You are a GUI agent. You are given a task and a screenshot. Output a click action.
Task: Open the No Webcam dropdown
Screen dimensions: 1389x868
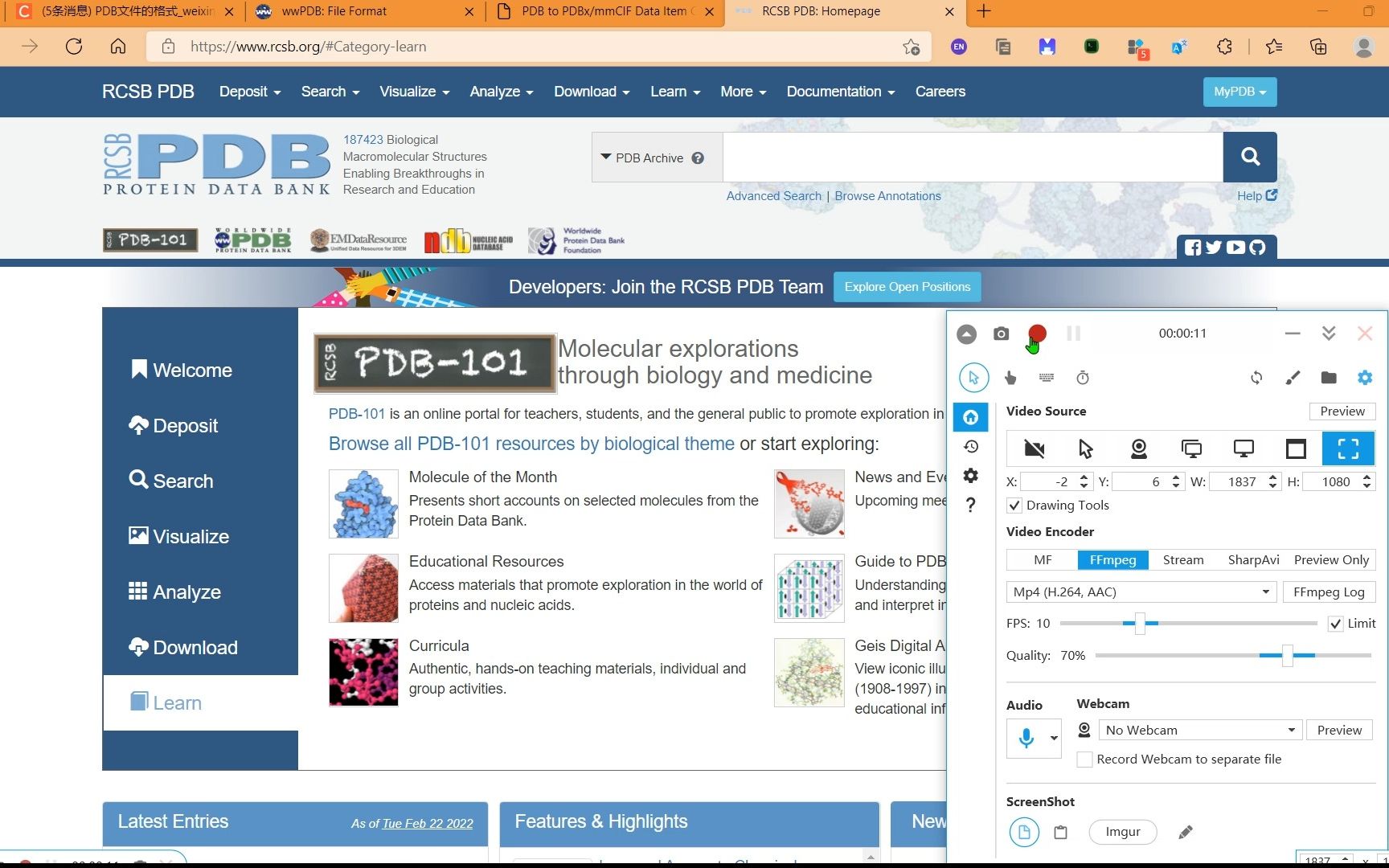coord(1199,731)
